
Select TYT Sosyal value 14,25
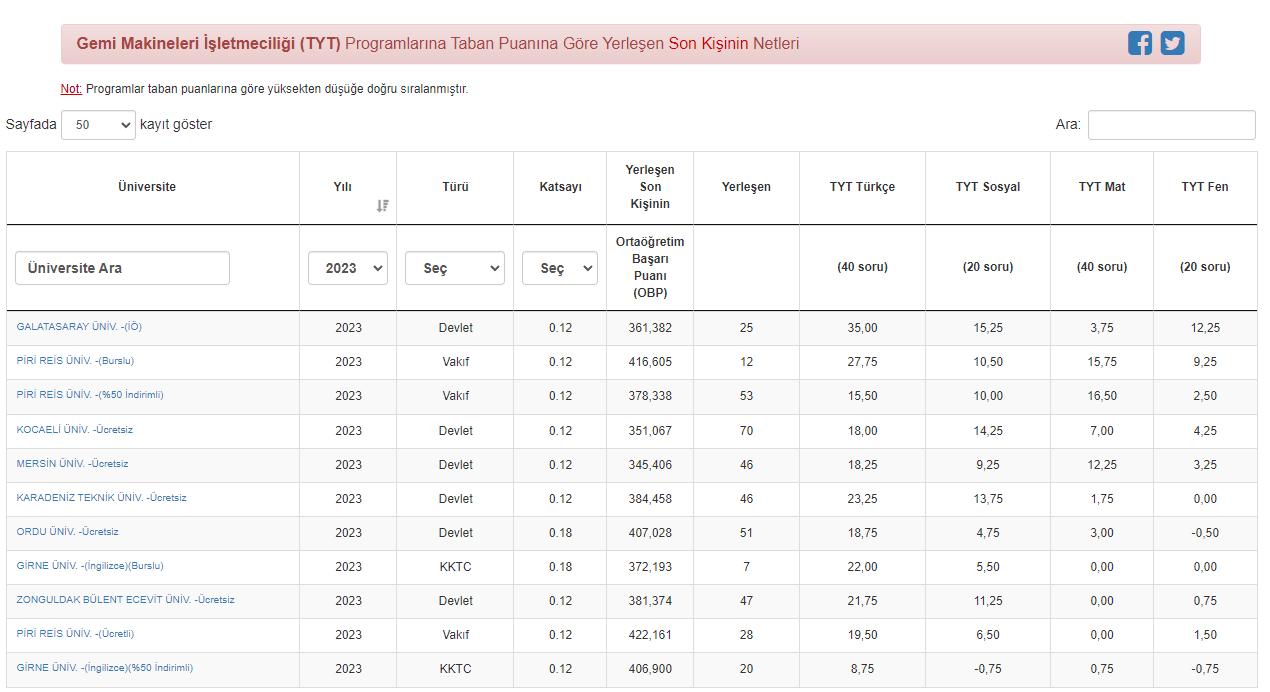click(988, 431)
